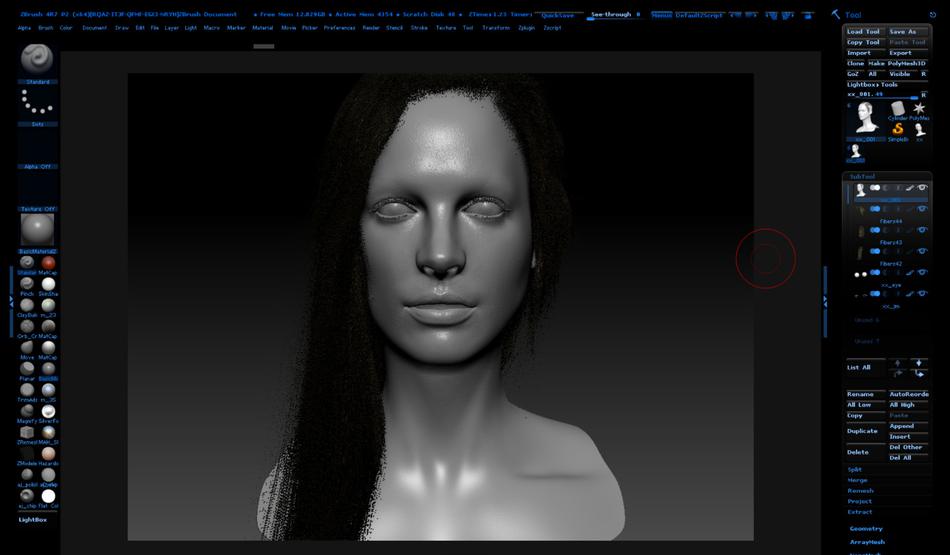
Task: Expand the Merge section in SubTool
Action: coord(857,480)
